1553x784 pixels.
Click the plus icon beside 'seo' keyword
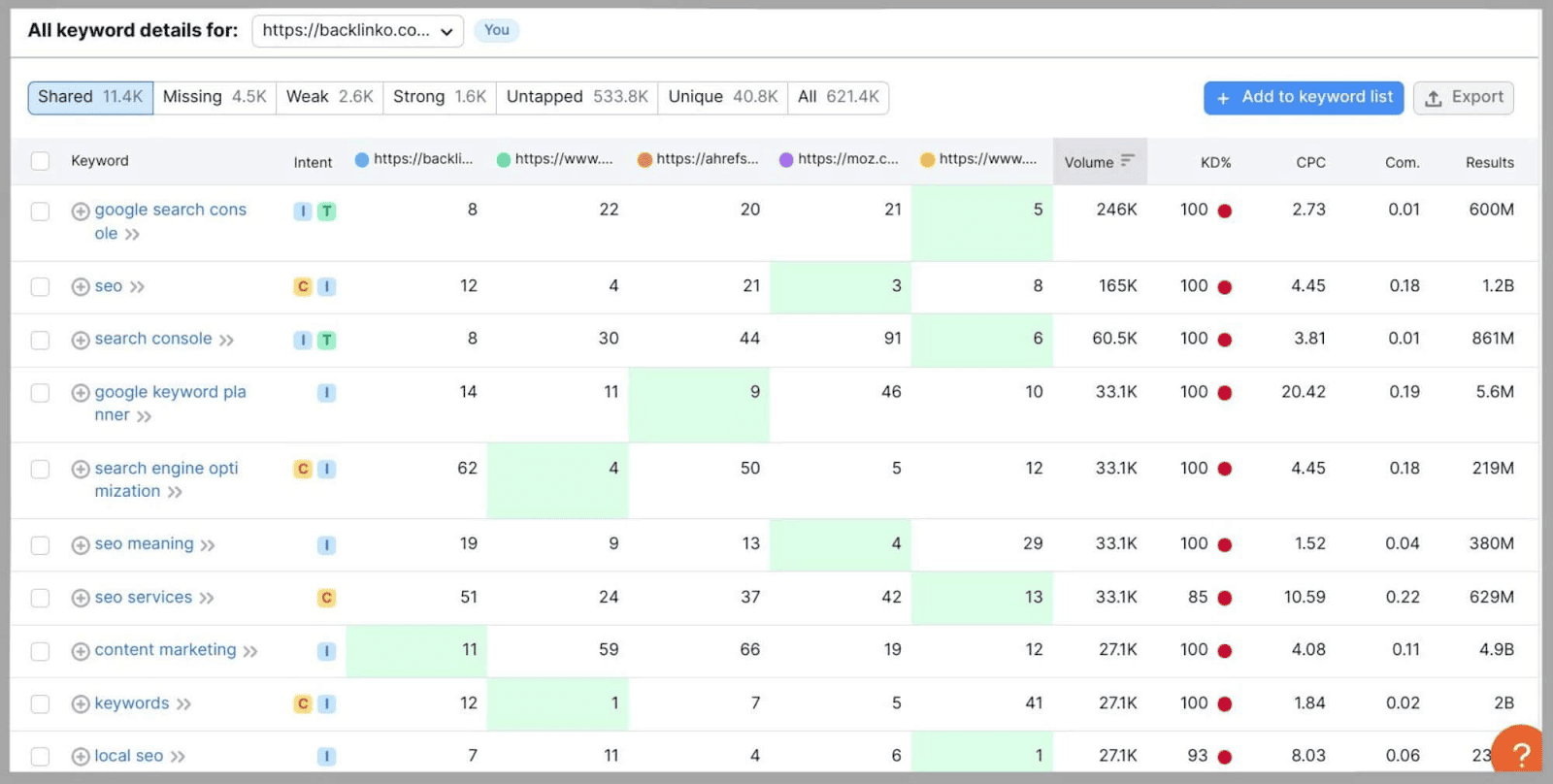pos(81,287)
